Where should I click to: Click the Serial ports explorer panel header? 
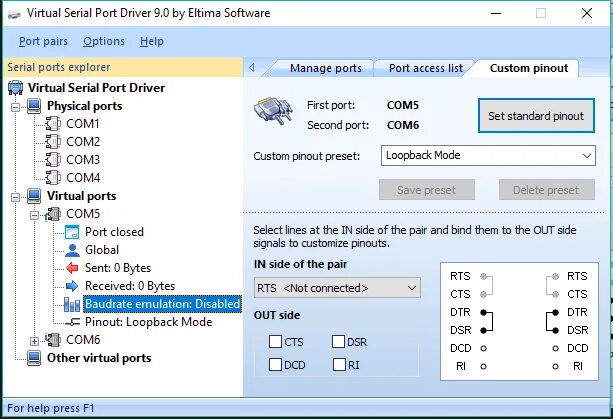coord(123,67)
